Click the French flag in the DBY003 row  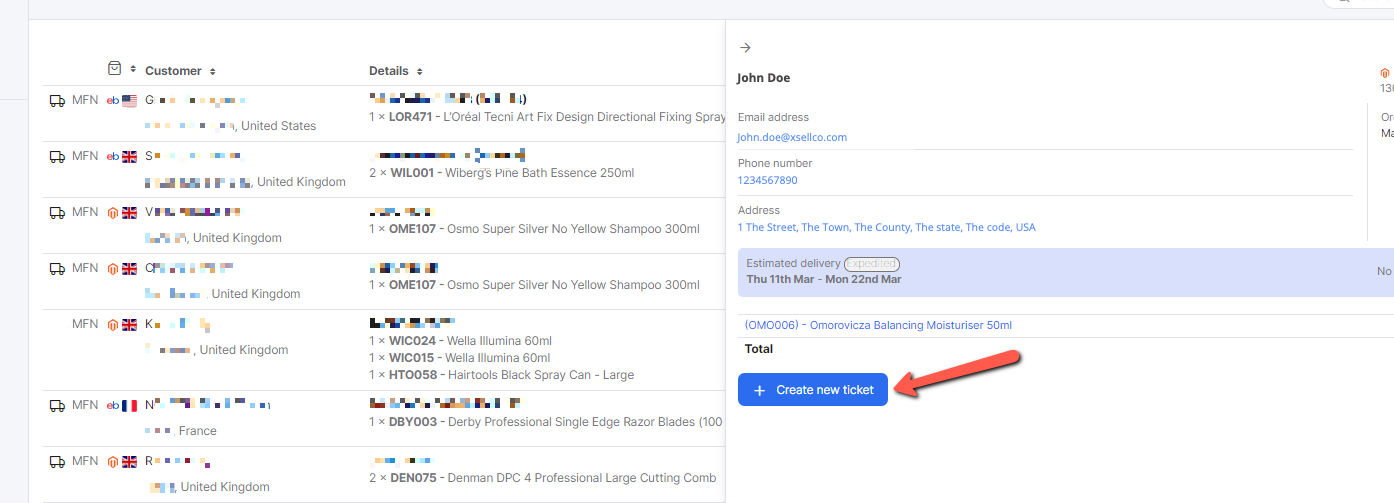[129, 405]
